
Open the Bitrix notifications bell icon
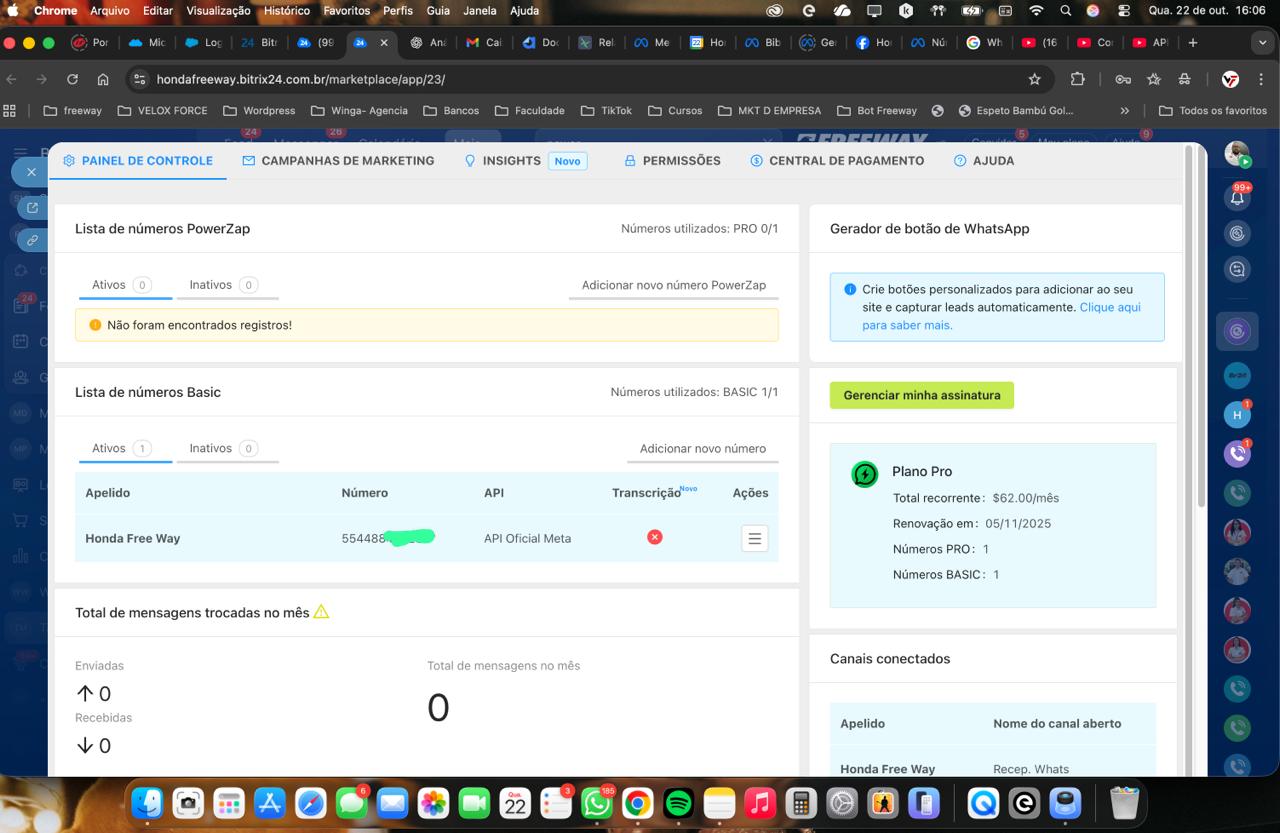[x=1237, y=197]
